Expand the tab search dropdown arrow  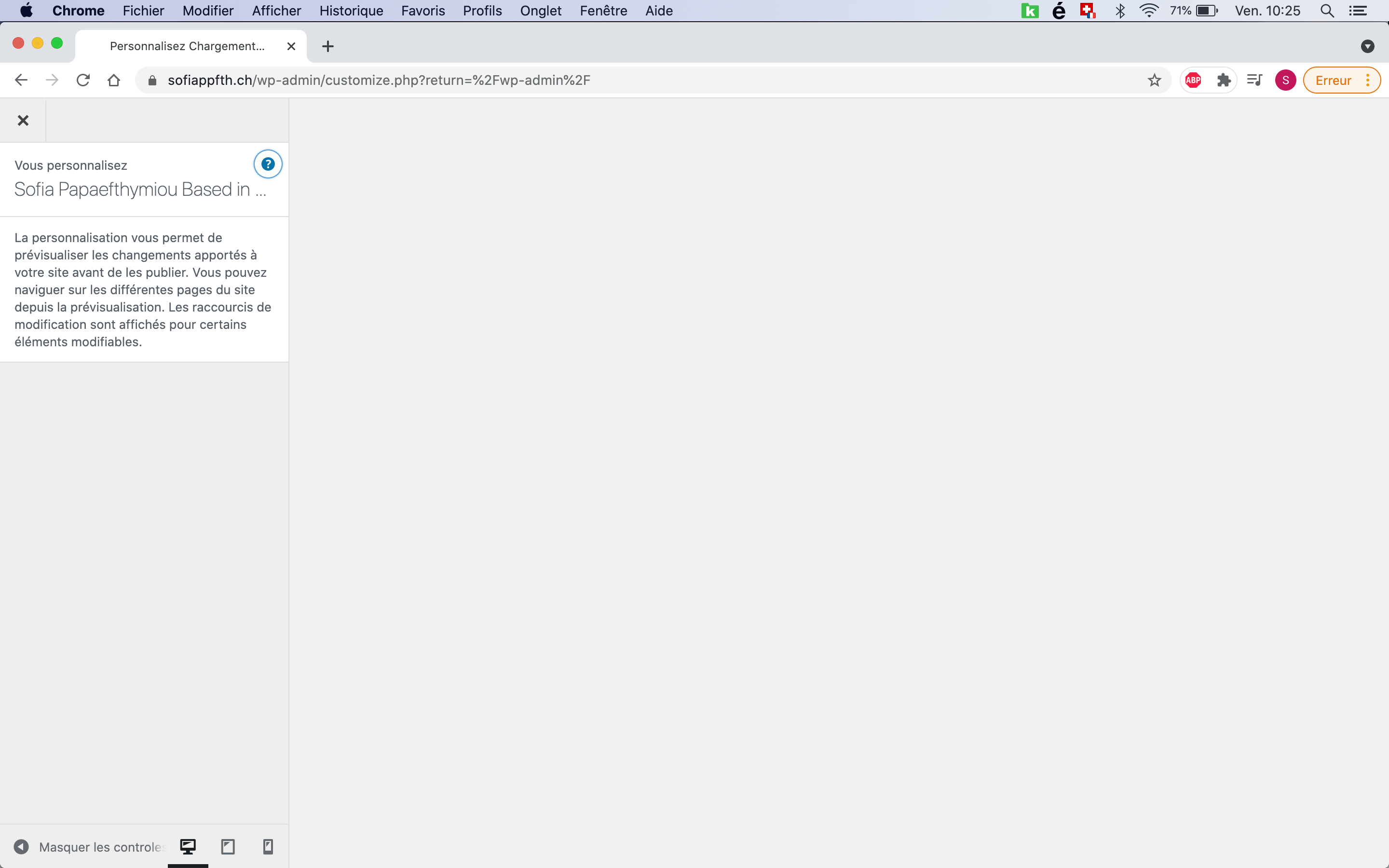tap(1367, 46)
